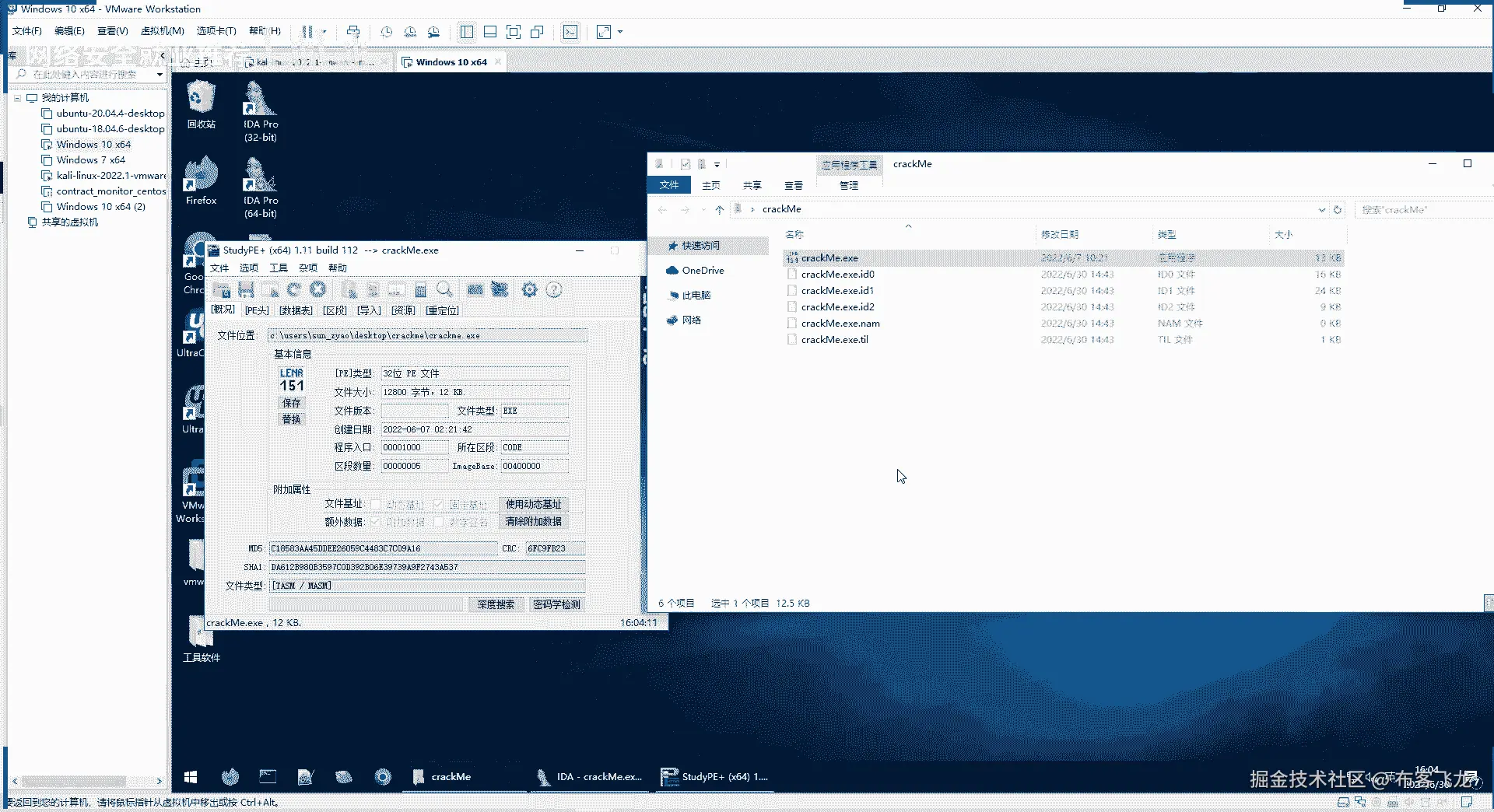Collapse the 我的计算机 tree node in VMware library
This screenshot has height=812, width=1494.
tap(17, 98)
